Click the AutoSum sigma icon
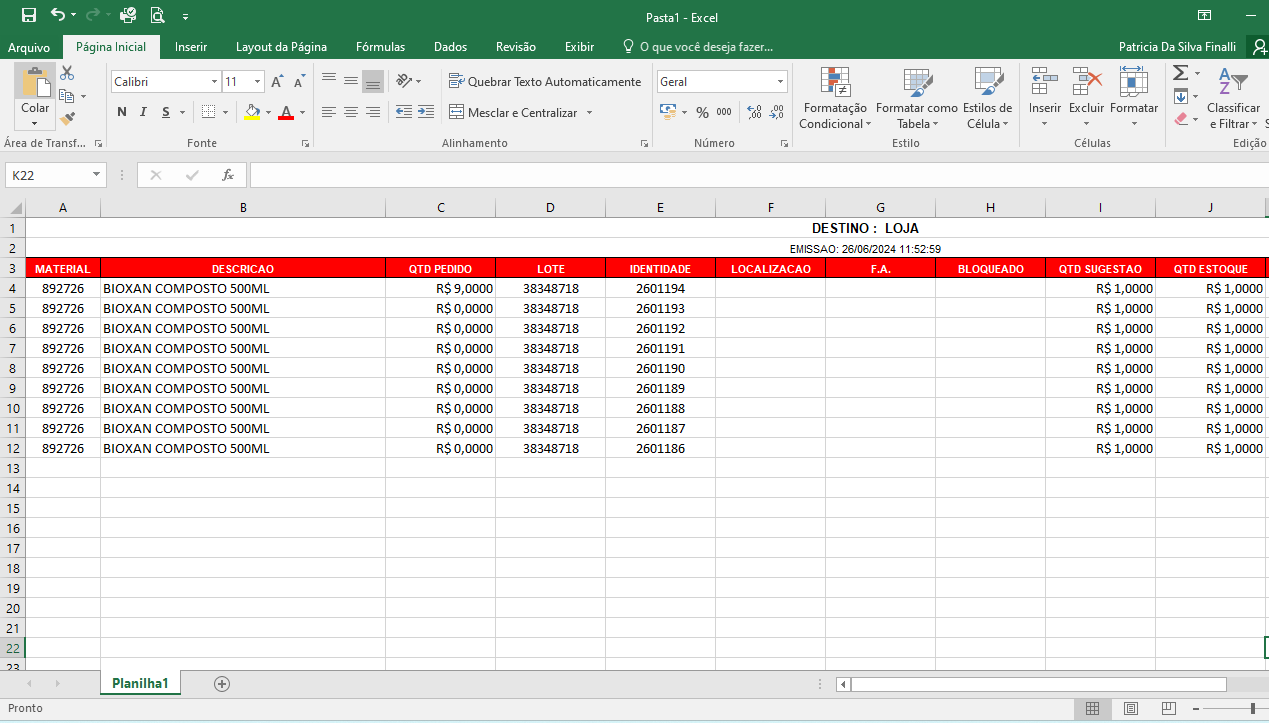The image size is (1269, 723). (1180, 73)
